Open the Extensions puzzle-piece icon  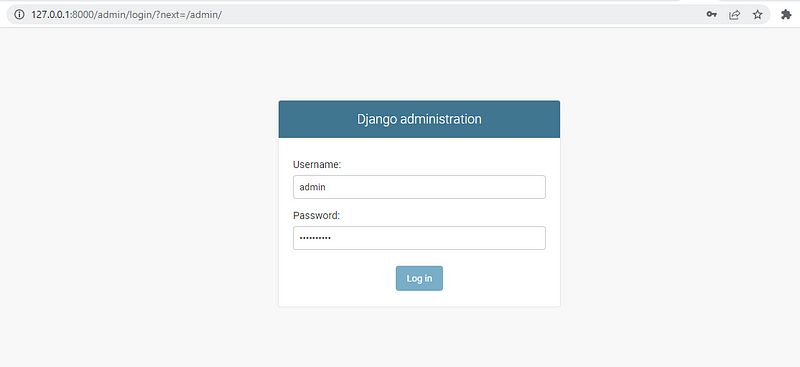786,15
